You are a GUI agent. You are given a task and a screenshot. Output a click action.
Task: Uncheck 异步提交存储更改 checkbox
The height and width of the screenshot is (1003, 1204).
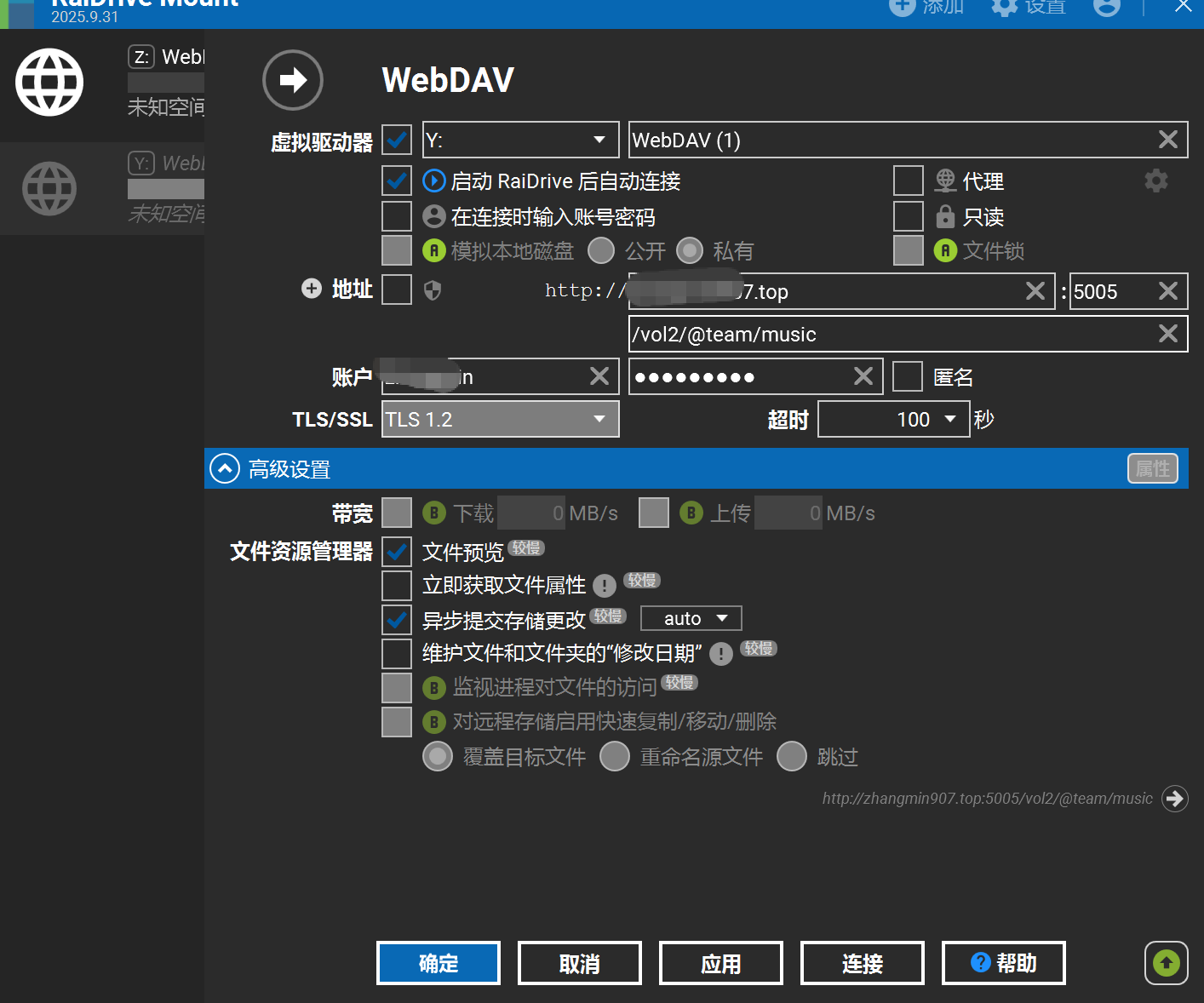(x=397, y=620)
